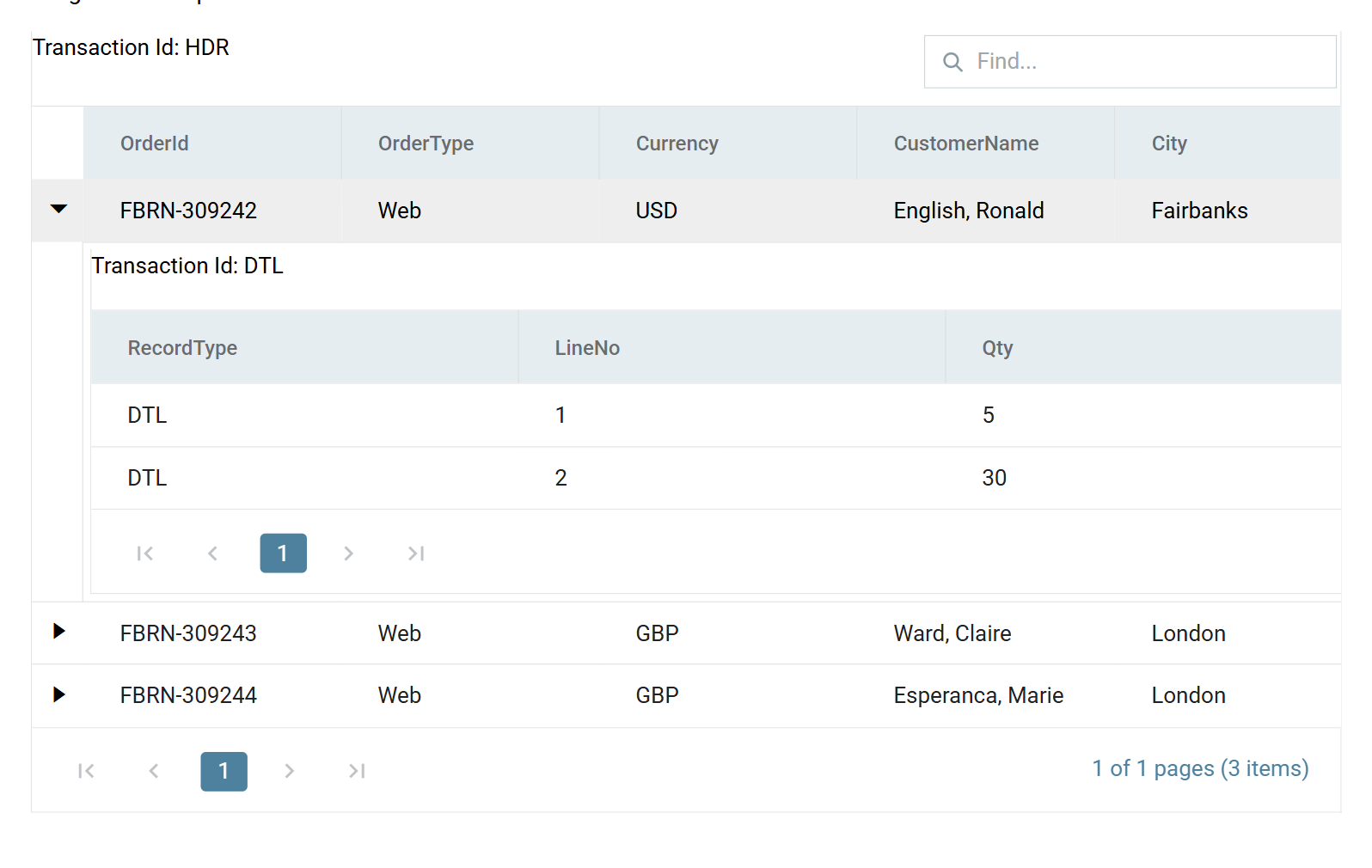Go to first page in DTL detail pager
The image size is (1372, 868).
point(145,553)
